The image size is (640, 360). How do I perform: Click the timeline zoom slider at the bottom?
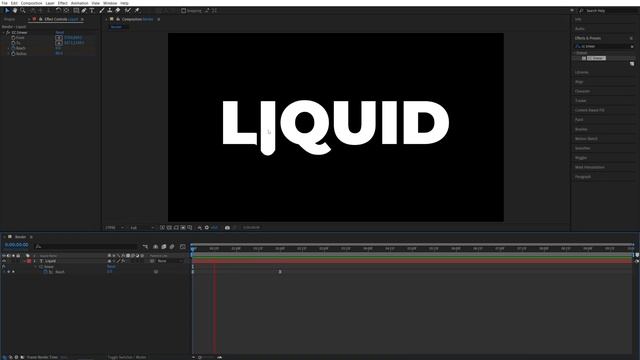tap(206, 357)
